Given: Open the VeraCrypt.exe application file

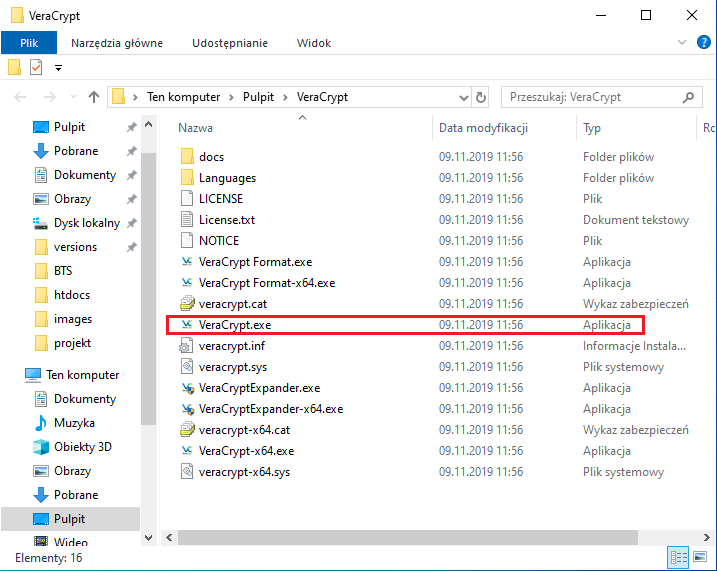Looking at the screenshot, I should [234, 325].
